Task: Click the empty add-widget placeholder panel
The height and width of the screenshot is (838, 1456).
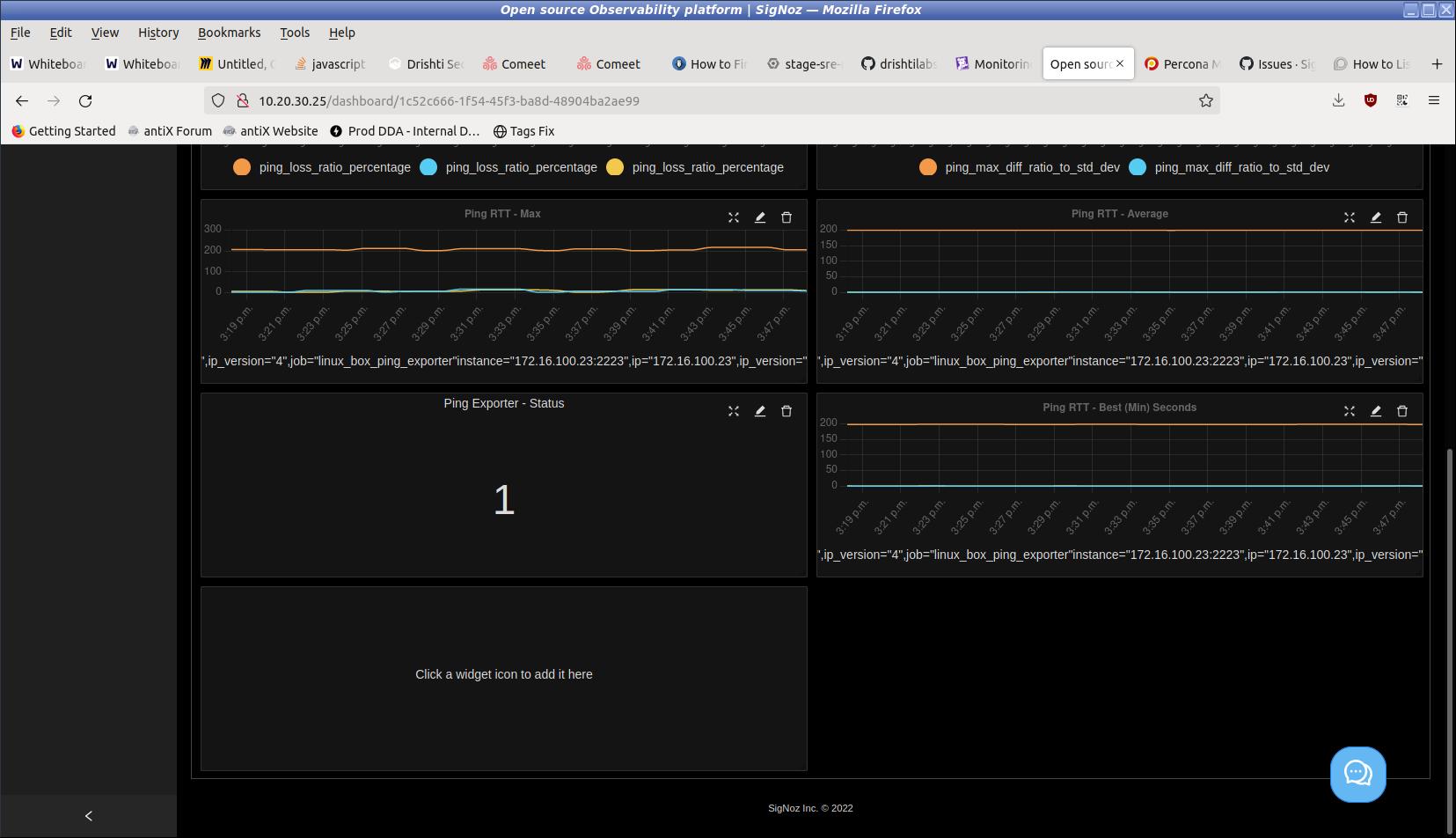Action: [504, 679]
